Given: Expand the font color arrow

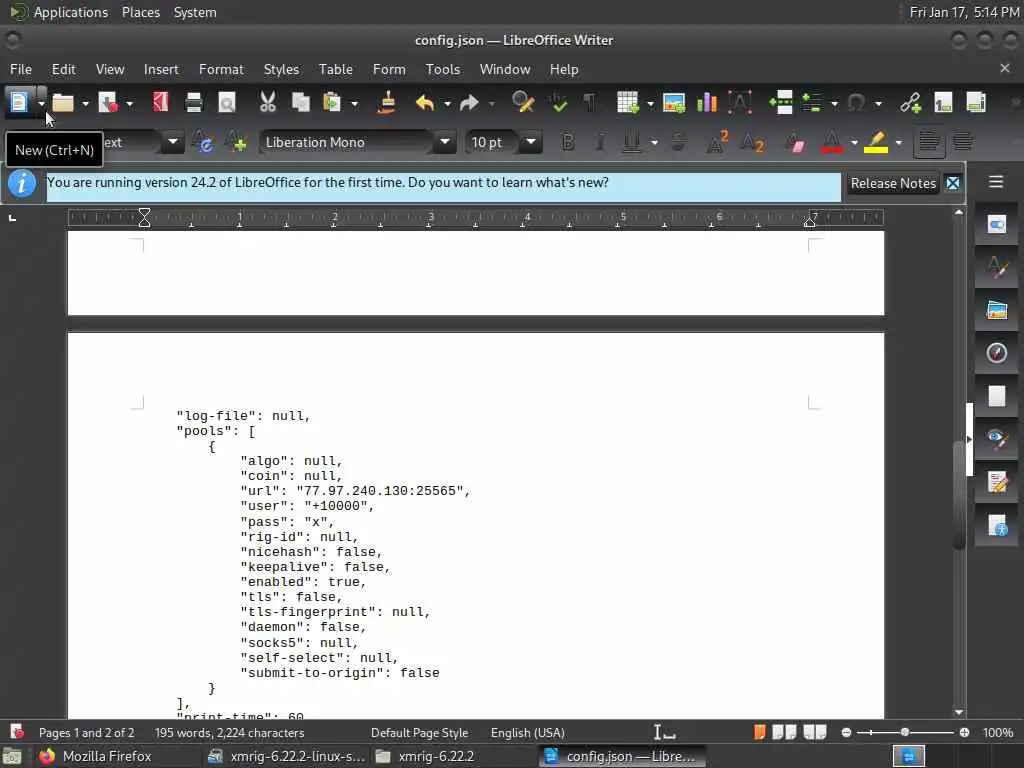Looking at the screenshot, I should (854, 142).
